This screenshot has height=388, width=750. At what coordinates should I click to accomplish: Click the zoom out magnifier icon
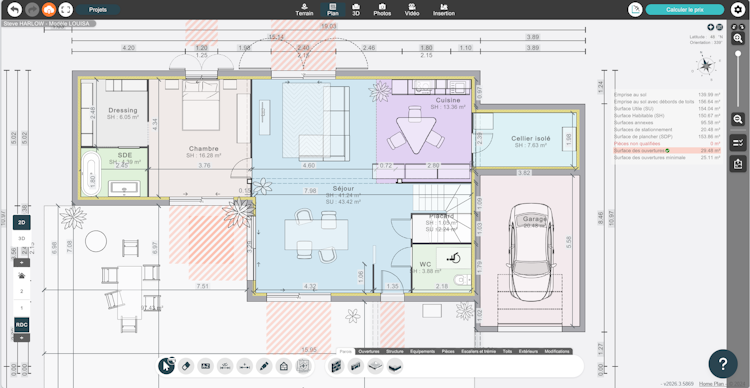(x=738, y=119)
